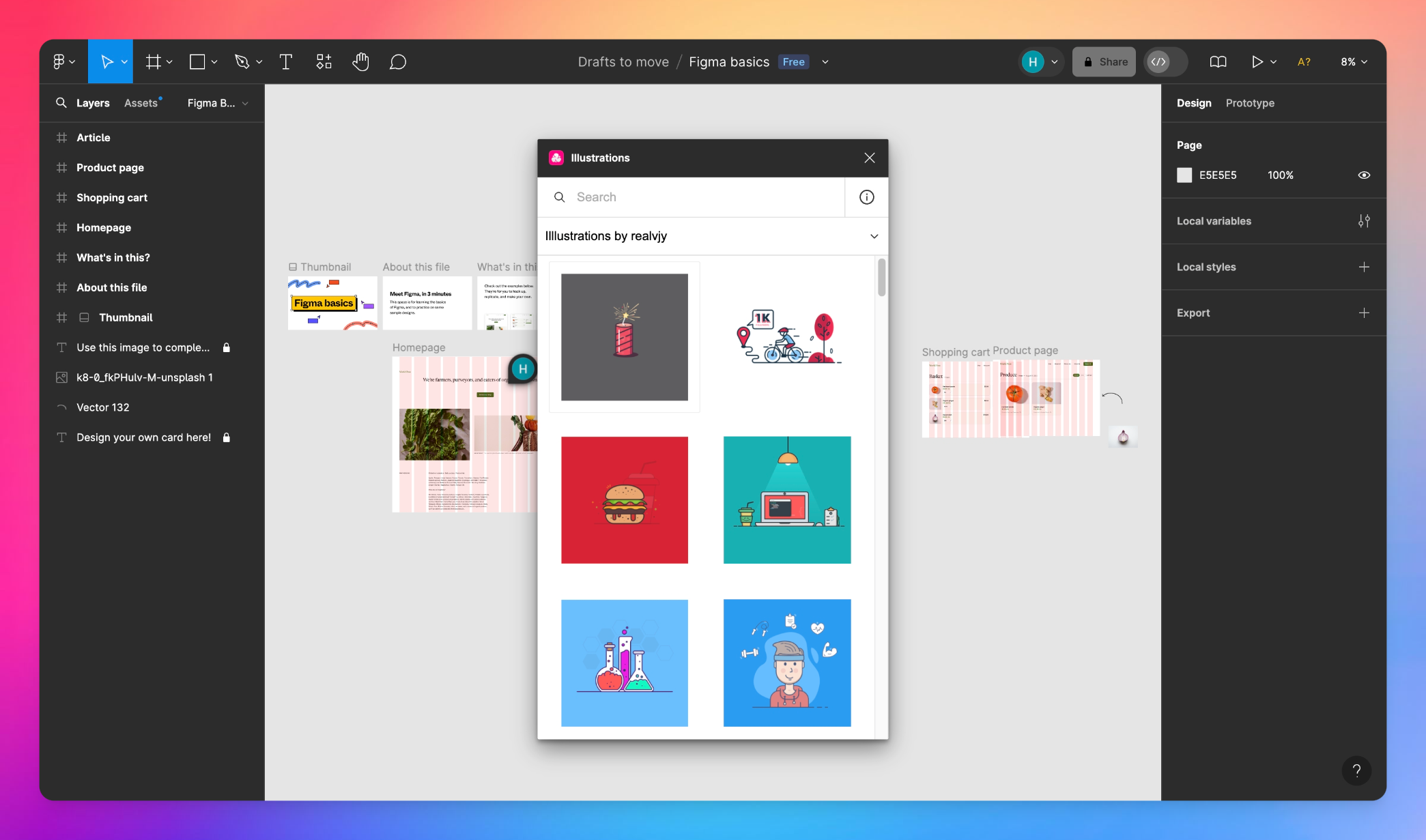Select the Rectangle shape tool
The height and width of the screenshot is (840, 1426).
pyautogui.click(x=197, y=62)
